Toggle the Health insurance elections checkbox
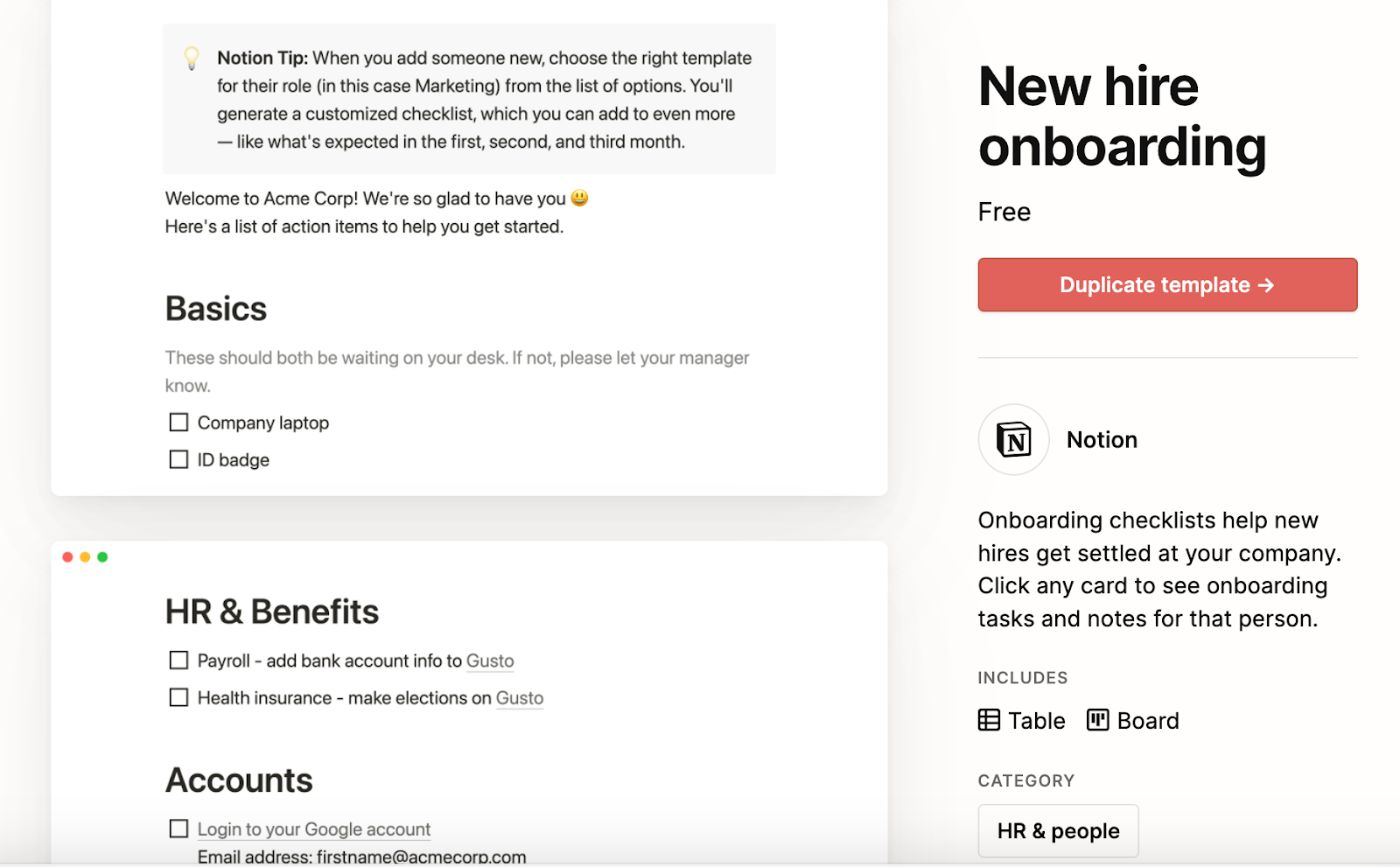 [x=179, y=698]
